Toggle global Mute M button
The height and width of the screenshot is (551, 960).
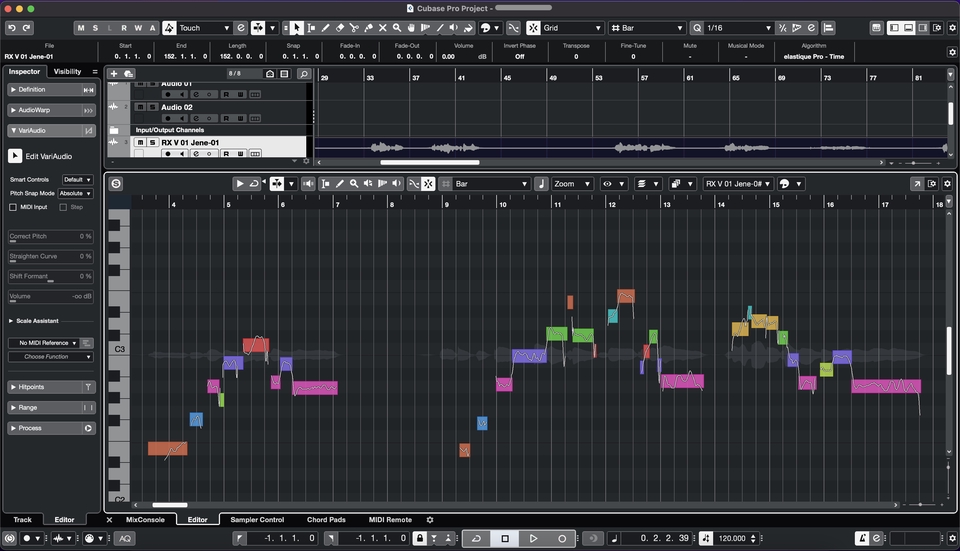pyautogui.click(x=81, y=28)
